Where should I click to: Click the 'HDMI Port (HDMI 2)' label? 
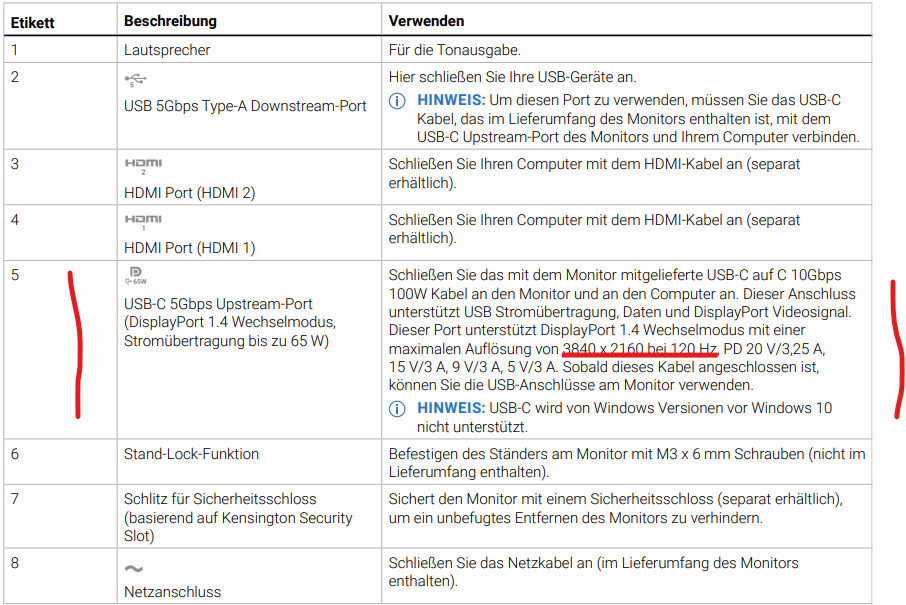[x=190, y=192]
